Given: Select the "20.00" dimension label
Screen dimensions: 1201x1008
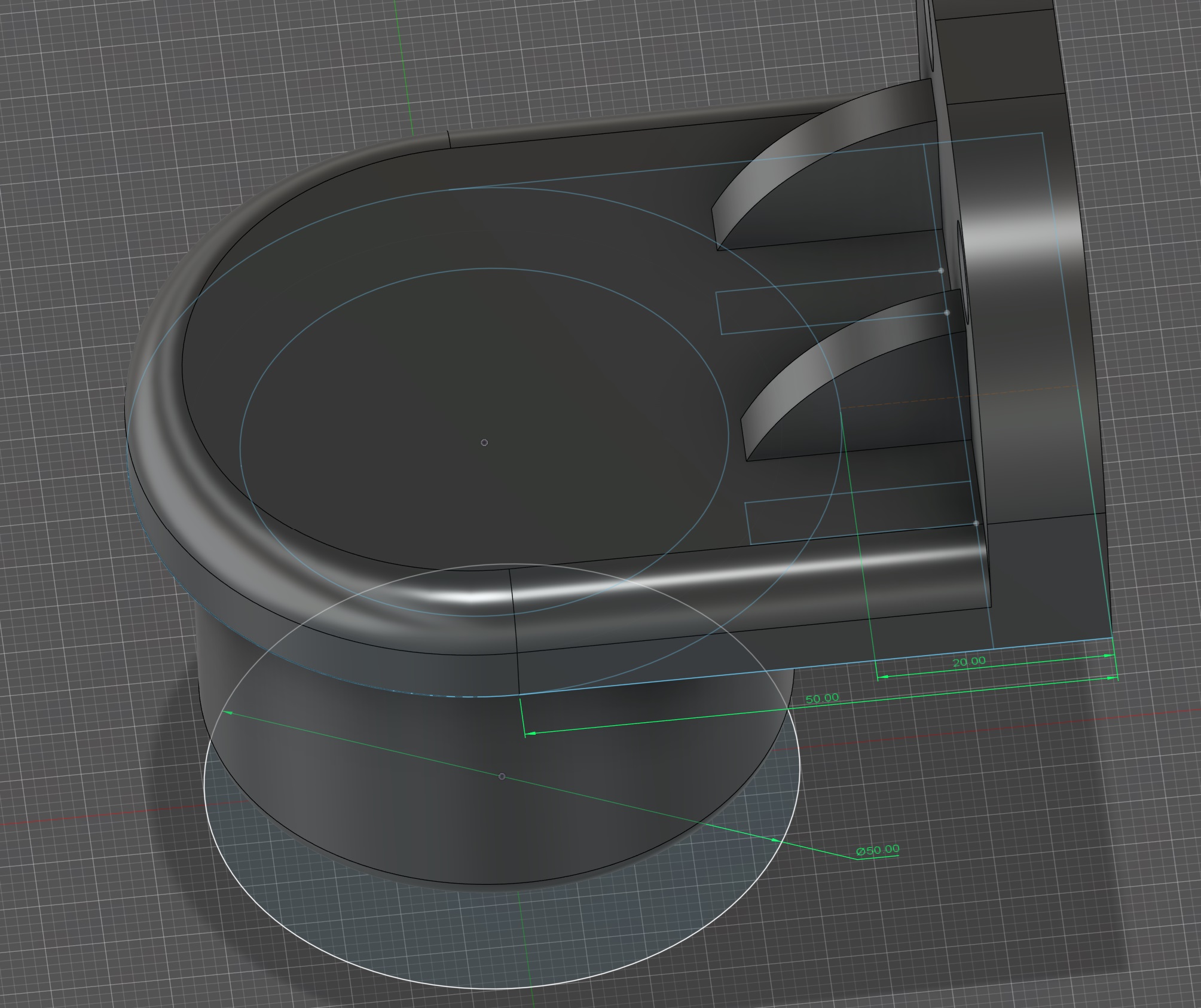Looking at the screenshot, I should pos(968,661).
